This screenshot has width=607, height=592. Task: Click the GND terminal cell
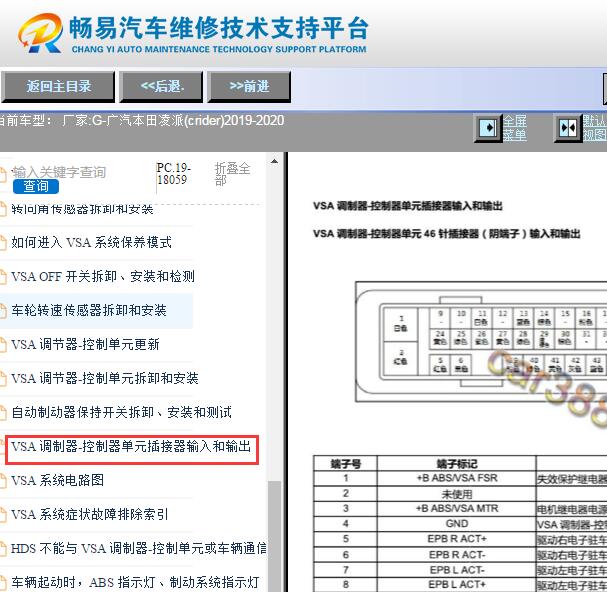(457, 524)
